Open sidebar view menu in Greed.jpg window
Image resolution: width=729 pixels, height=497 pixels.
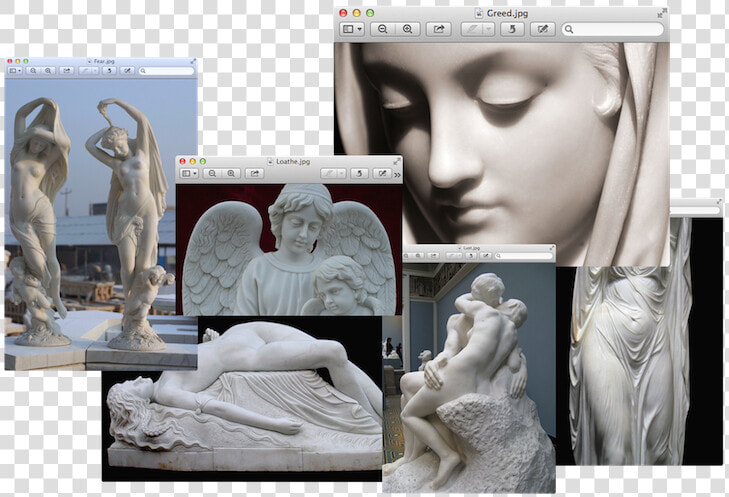(352, 29)
